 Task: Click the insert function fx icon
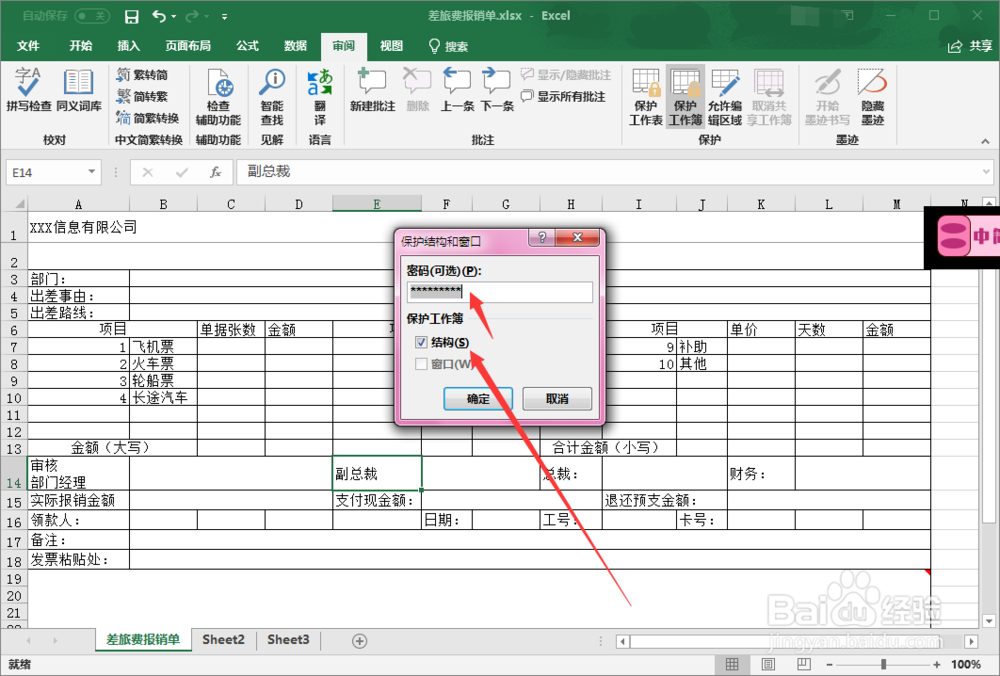216,172
